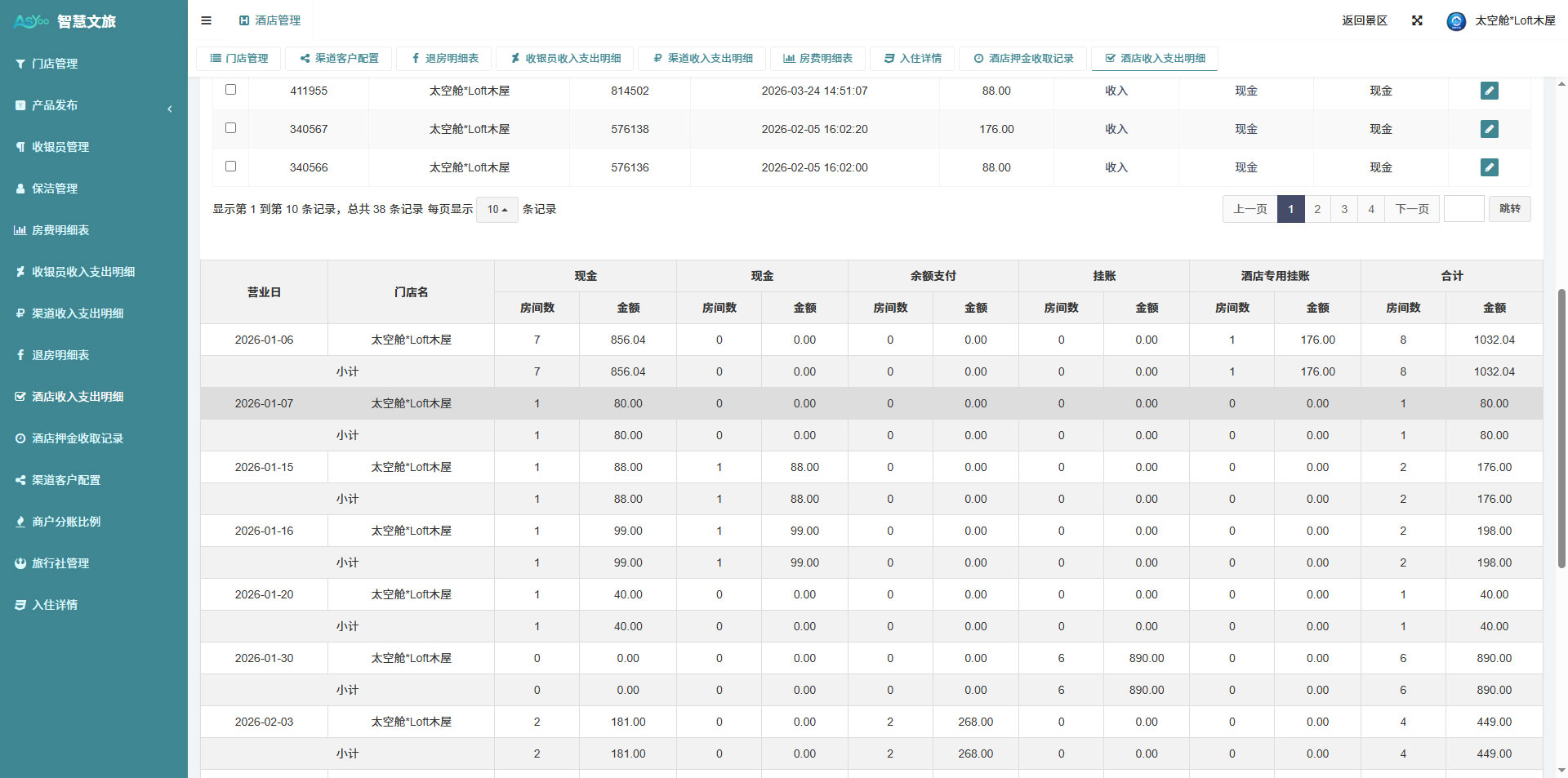Click the 旅行社管理 sidebar icon
Screen dimensions: 1568x778
(x=20, y=563)
